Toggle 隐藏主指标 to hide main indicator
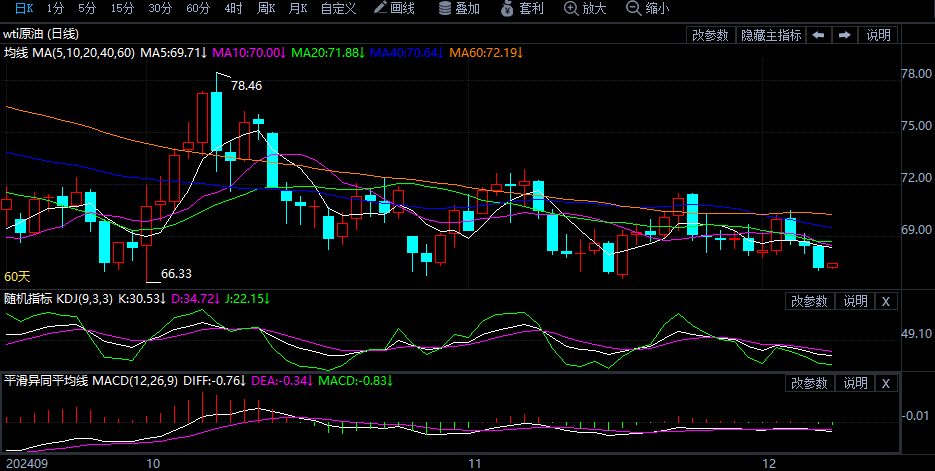 click(x=770, y=35)
